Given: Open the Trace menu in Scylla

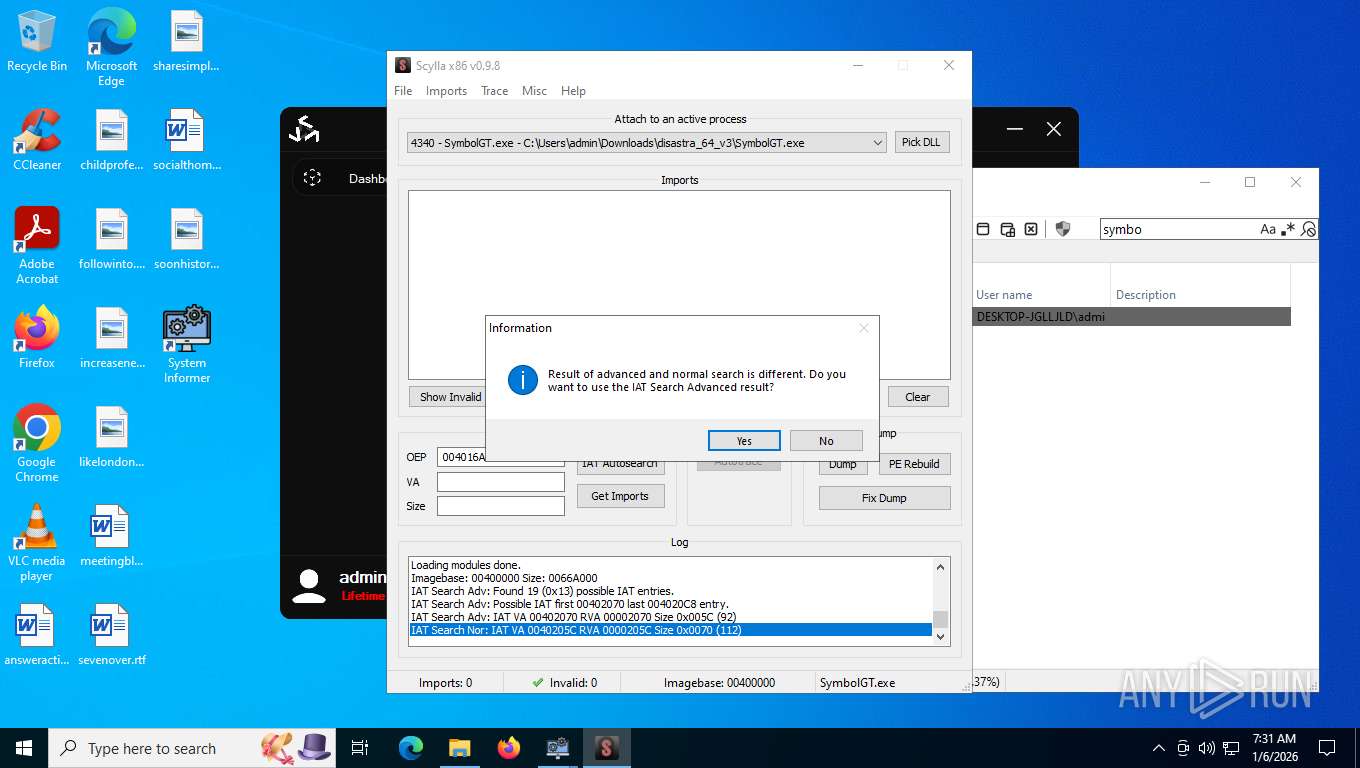Looking at the screenshot, I should 494,91.
